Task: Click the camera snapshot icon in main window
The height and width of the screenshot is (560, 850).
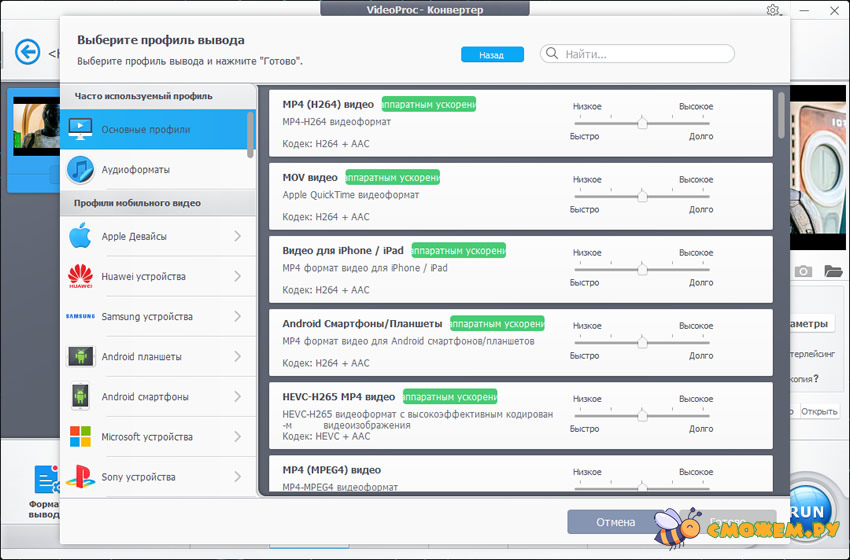Action: point(803,271)
